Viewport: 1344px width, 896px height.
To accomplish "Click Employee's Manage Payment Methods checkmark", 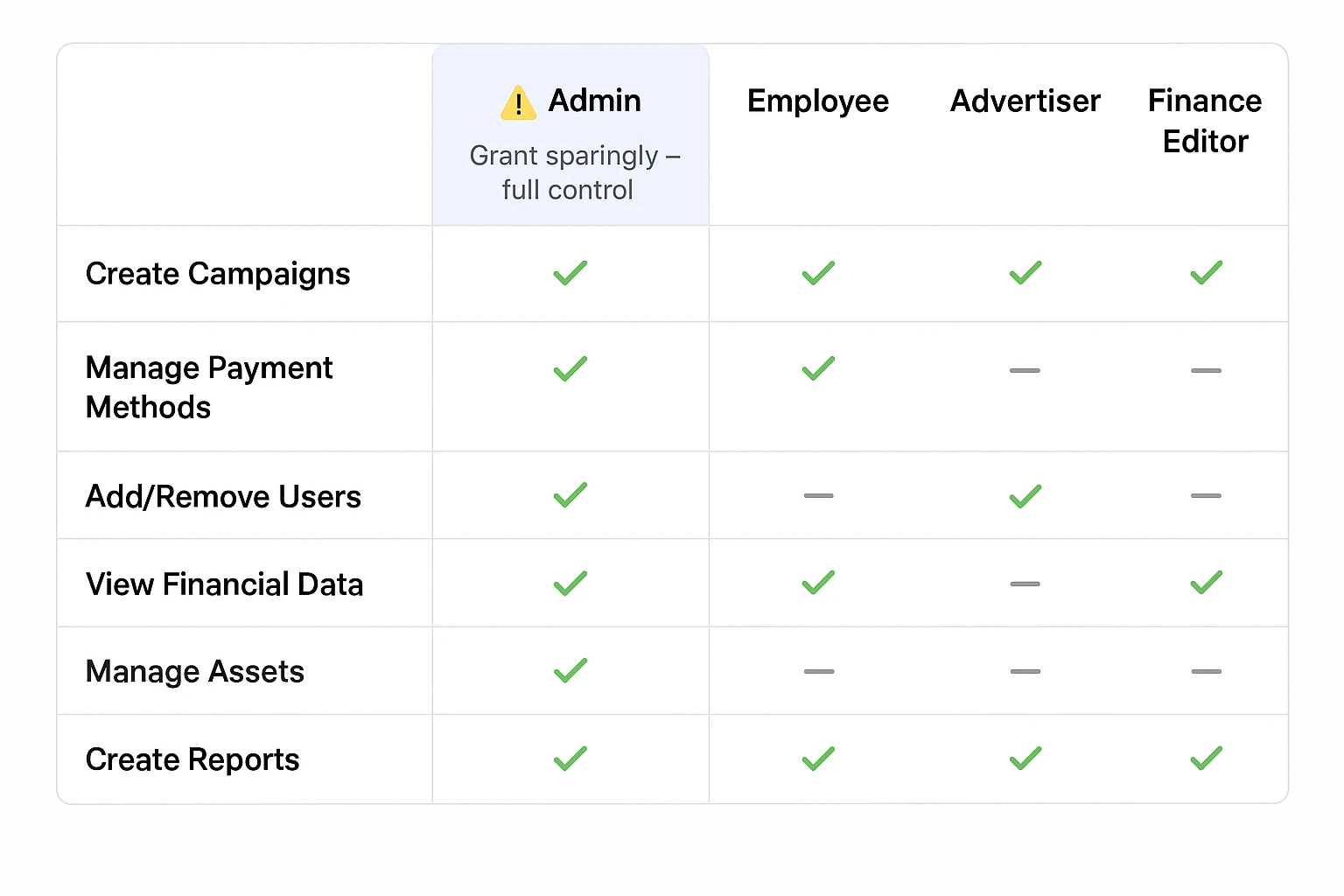I will [x=818, y=368].
